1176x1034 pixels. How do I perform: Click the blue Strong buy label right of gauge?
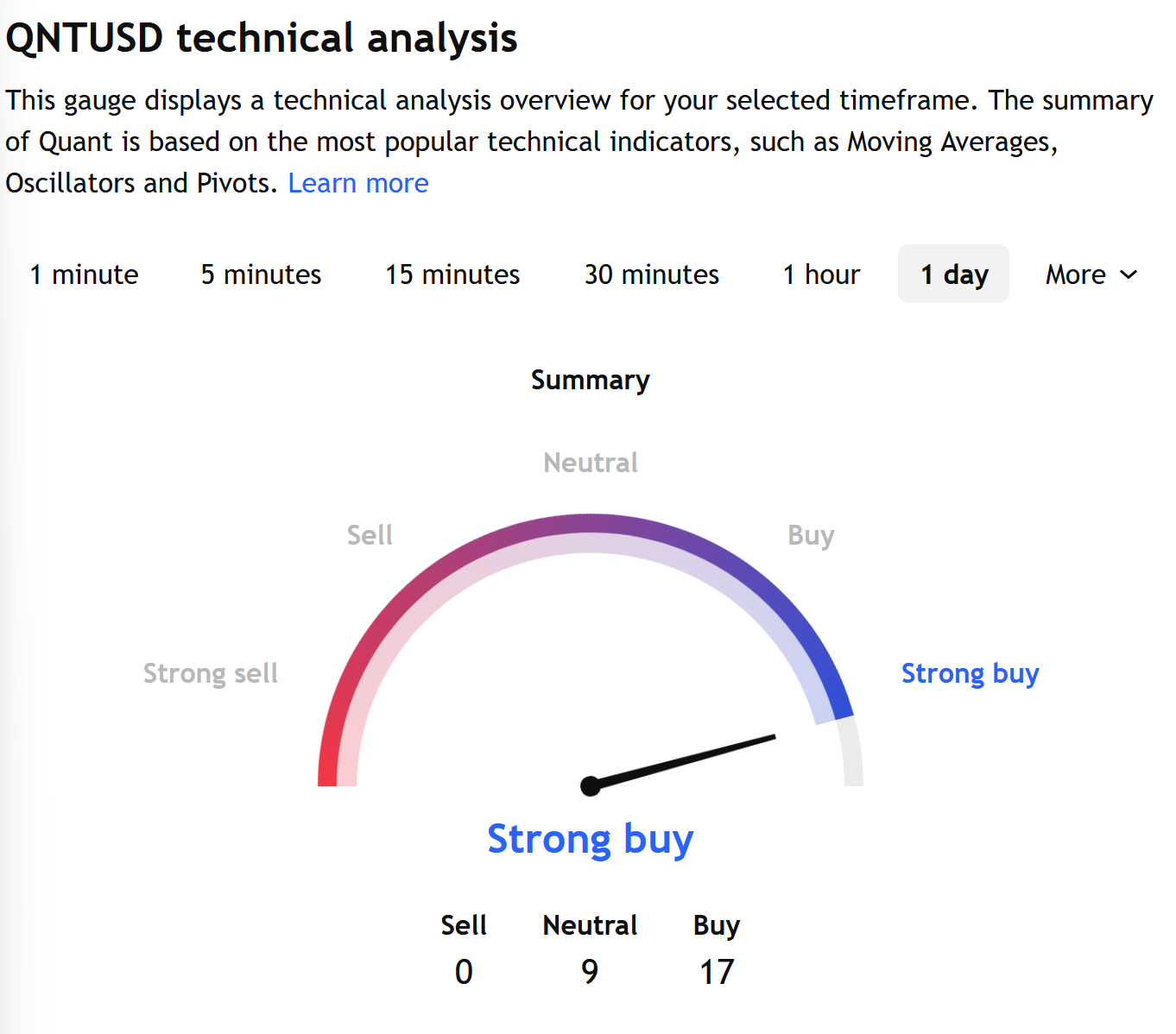click(x=970, y=673)
